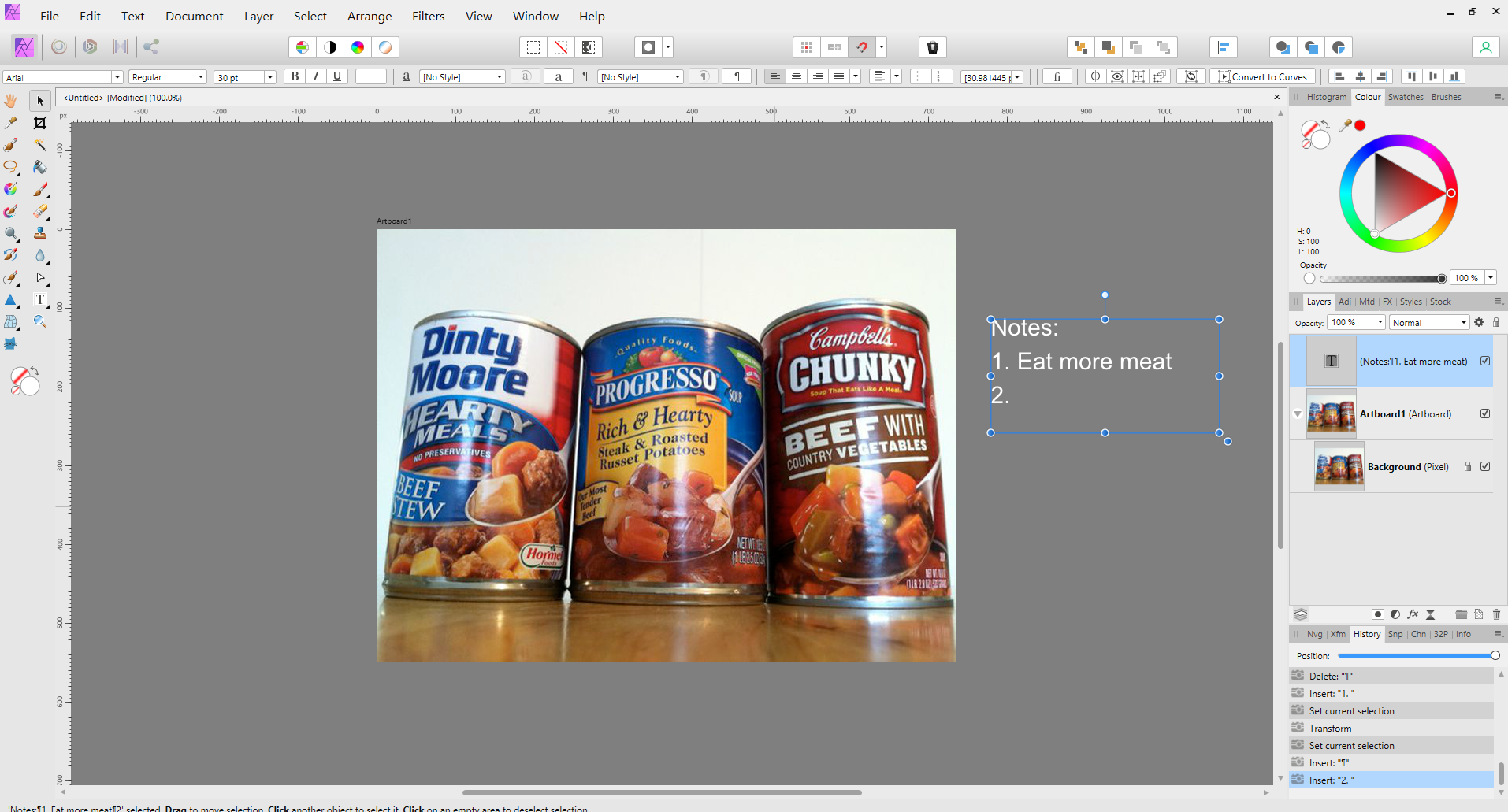Click the Italic formatting button
1508x812 pixels.
point(316,76)
